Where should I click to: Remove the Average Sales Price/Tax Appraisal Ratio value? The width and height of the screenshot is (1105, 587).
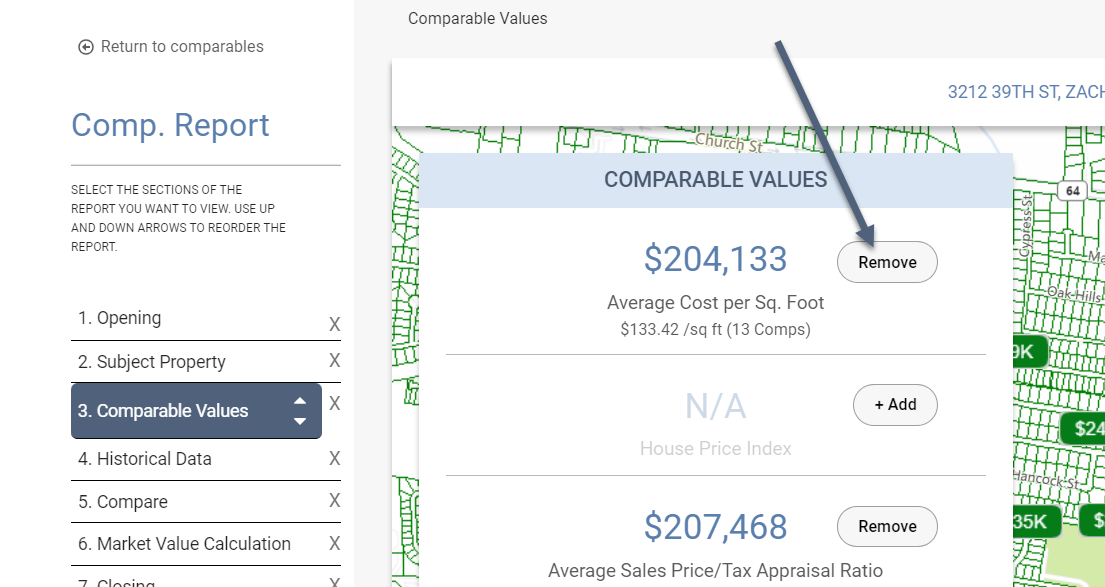click(x=886, y=525)
